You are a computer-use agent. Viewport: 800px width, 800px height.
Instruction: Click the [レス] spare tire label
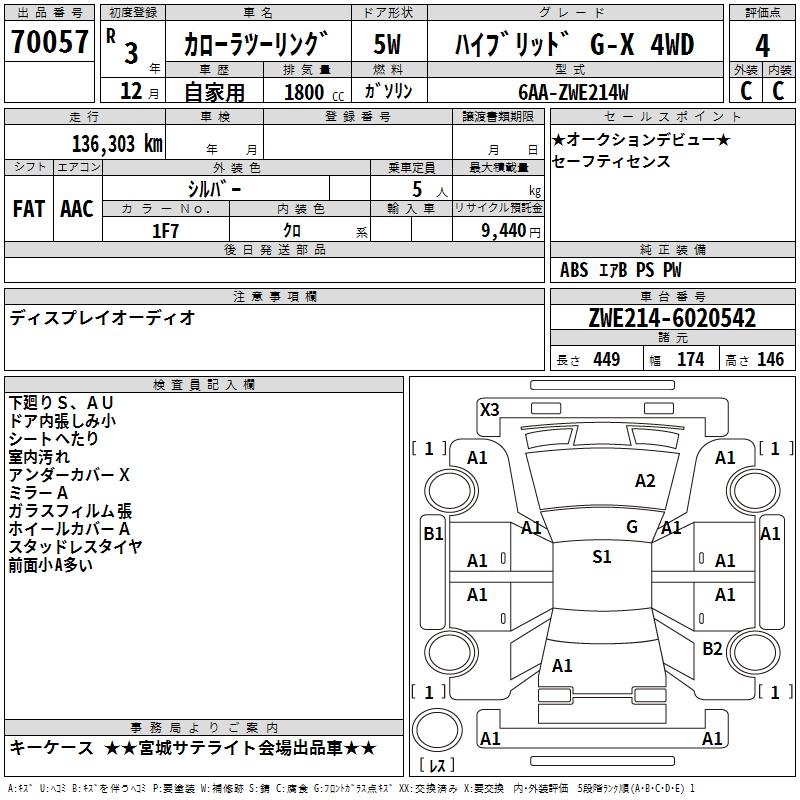pos(437,765)
